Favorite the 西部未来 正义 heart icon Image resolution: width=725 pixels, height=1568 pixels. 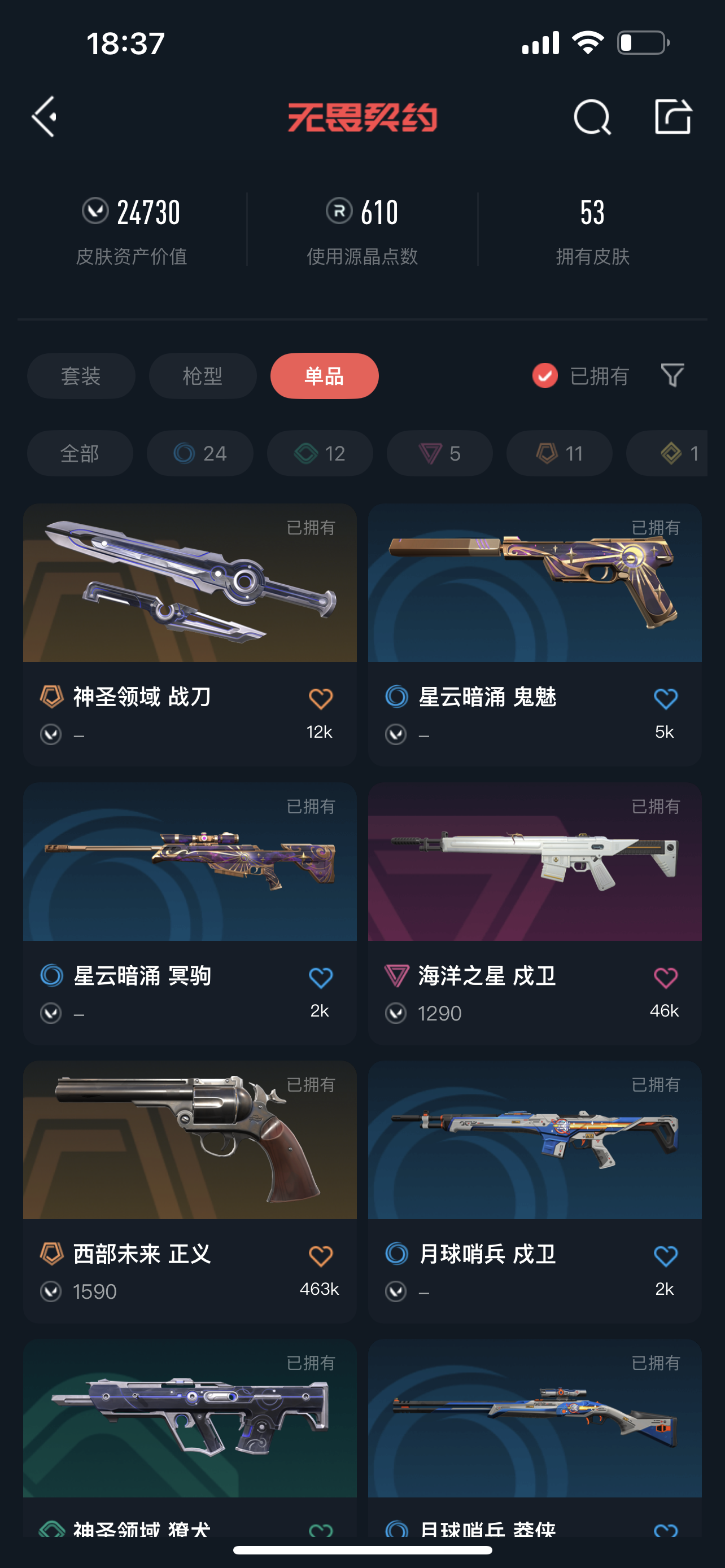[320, 1256]
